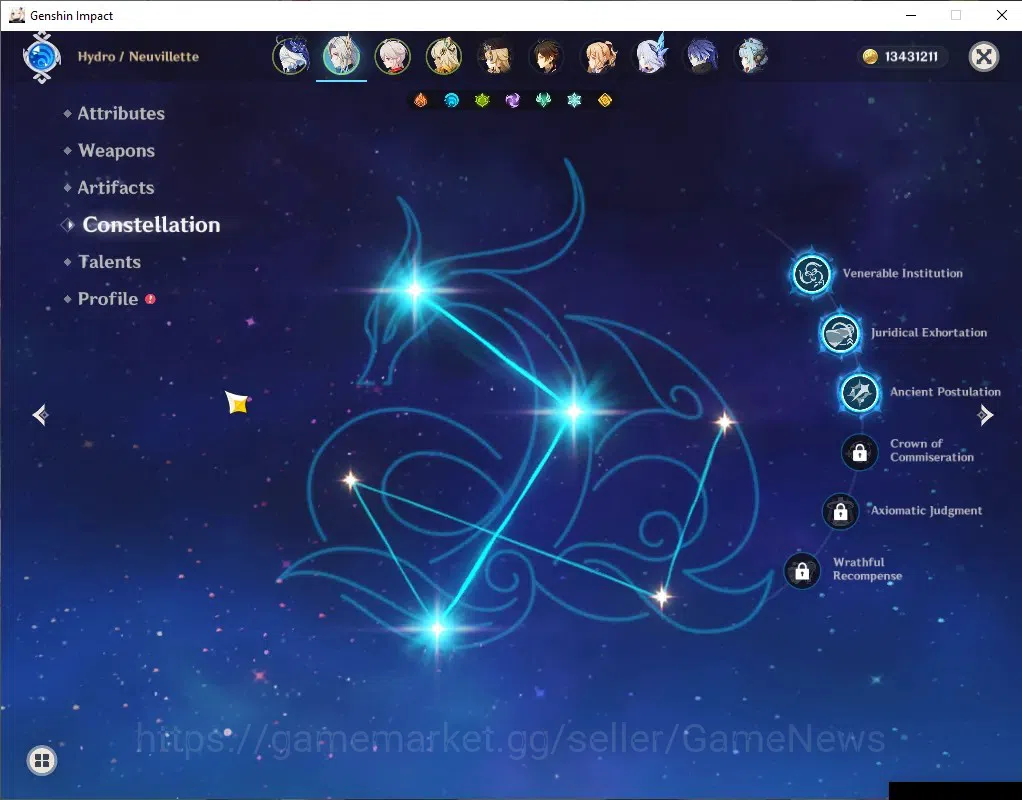Screen dimensions: 1022x800
Task: Open the Profile menu with red alert
Action: click(110, 299)
